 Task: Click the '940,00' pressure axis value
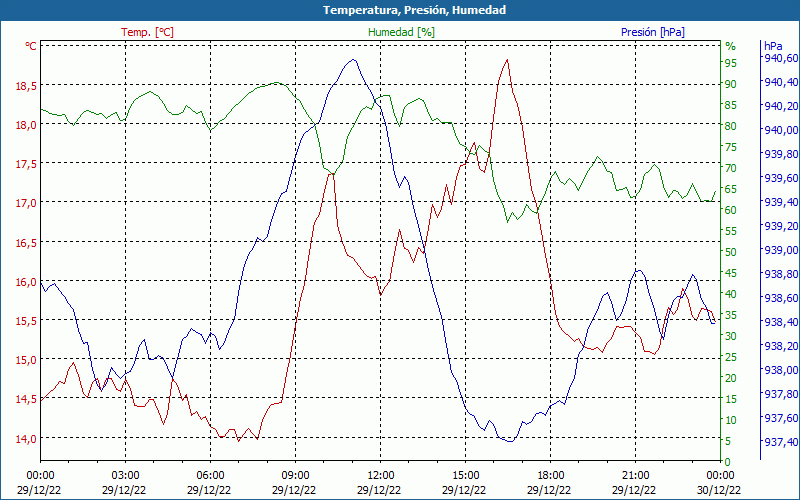pos(781,130)
